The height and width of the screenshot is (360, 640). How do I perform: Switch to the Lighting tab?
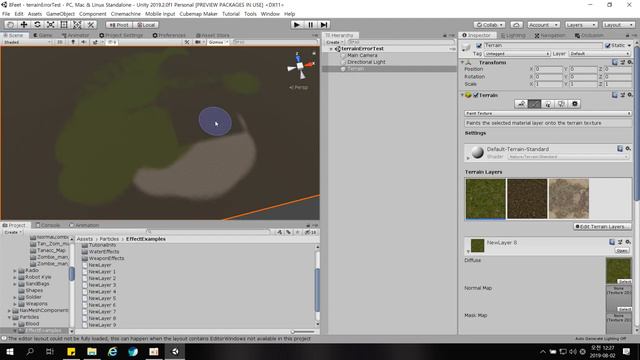pos(513,36)
